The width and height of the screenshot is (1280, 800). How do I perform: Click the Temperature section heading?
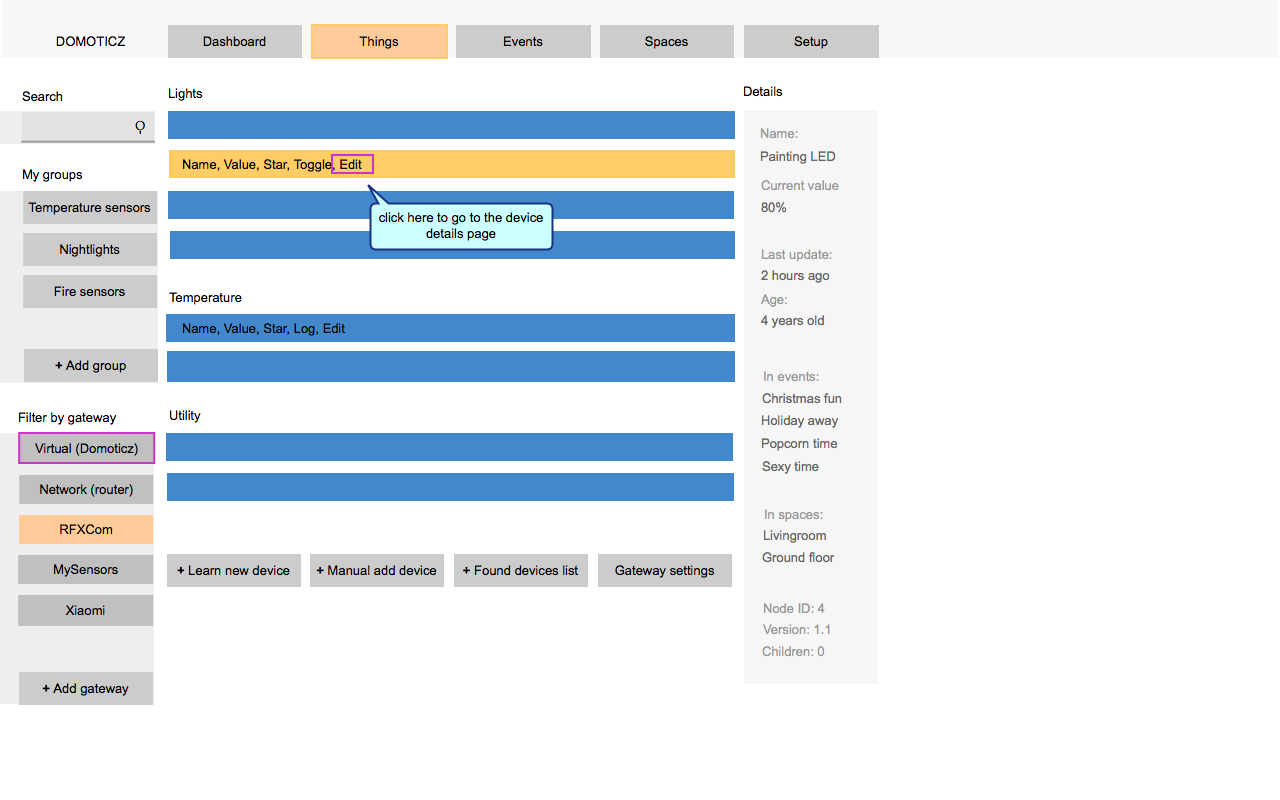pyautogui.click(x=206, y=298)
